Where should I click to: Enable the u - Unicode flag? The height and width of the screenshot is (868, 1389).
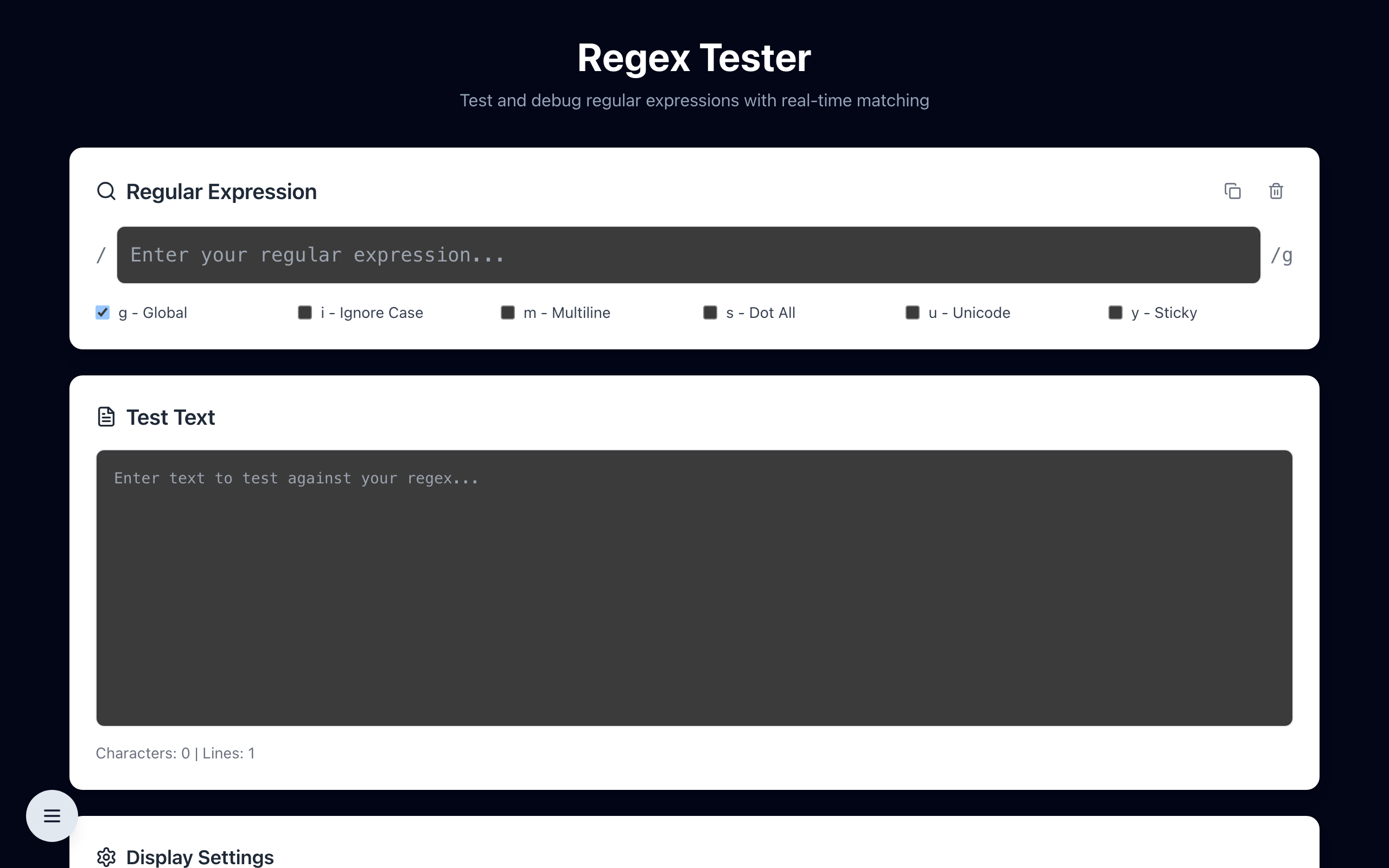[913, 312]
